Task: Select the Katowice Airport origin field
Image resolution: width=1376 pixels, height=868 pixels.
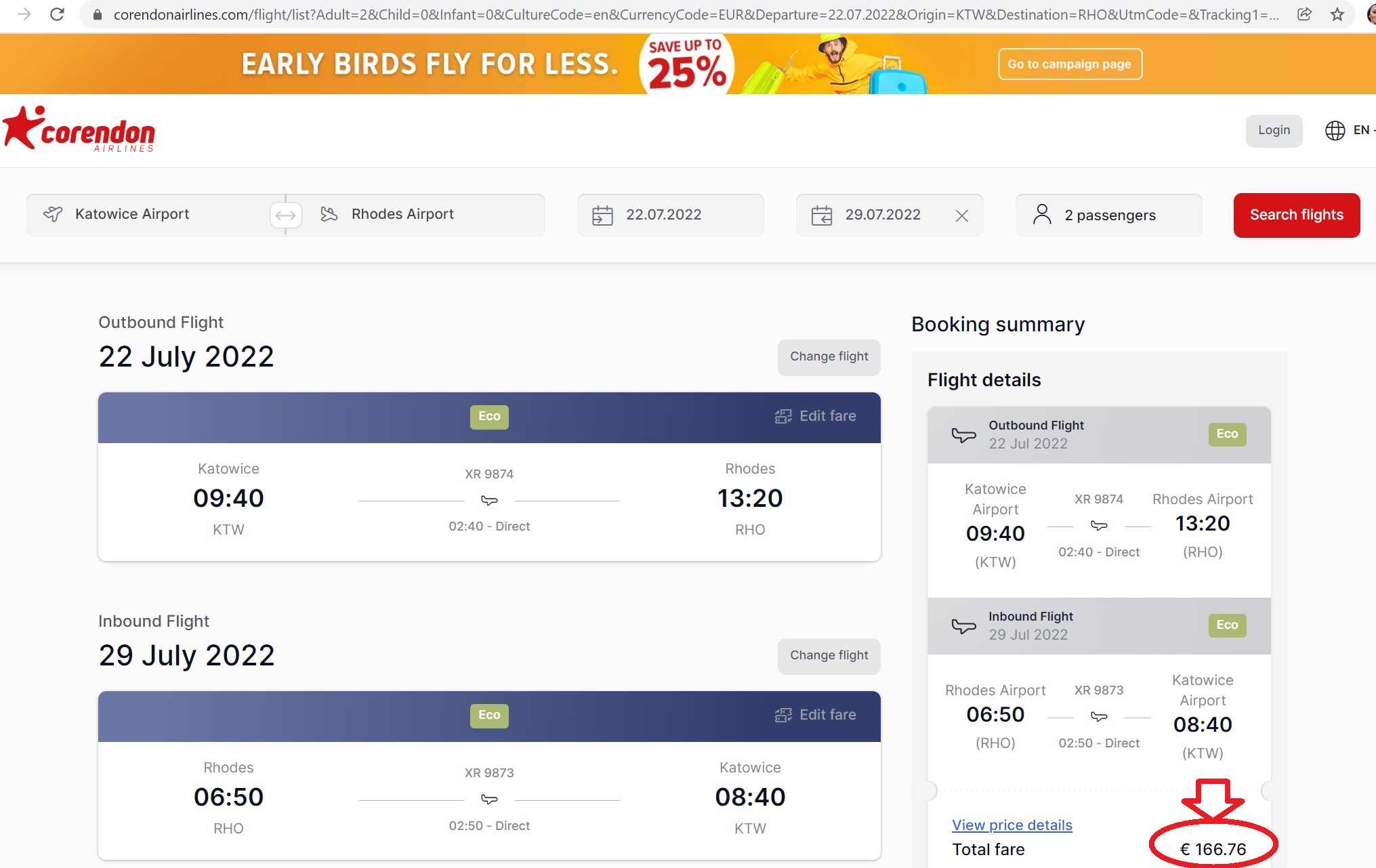Action: coord(148,215)
